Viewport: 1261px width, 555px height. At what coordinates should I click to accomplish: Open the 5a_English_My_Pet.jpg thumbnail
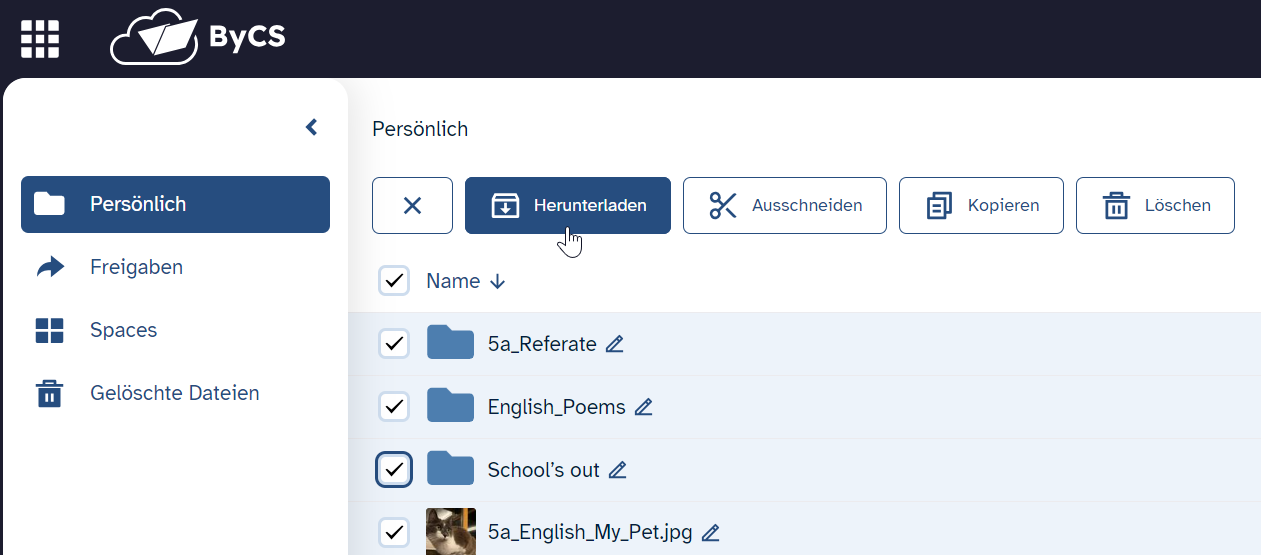[451, 531]
